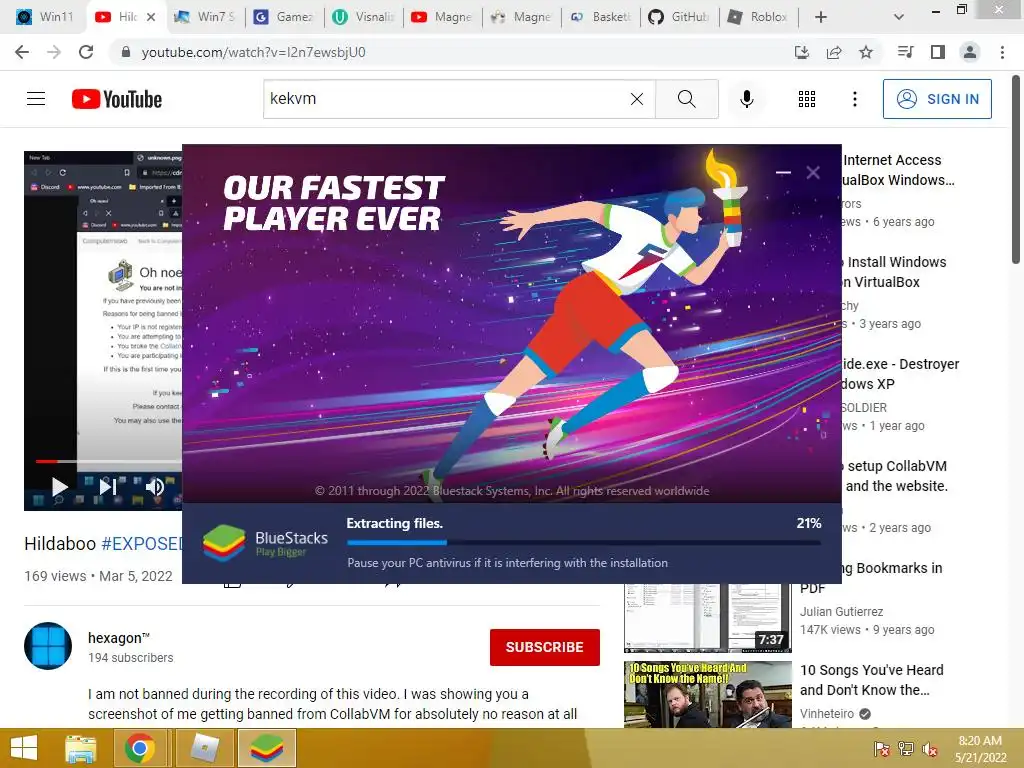Share this page via the address bar icon

click(834, 52)
